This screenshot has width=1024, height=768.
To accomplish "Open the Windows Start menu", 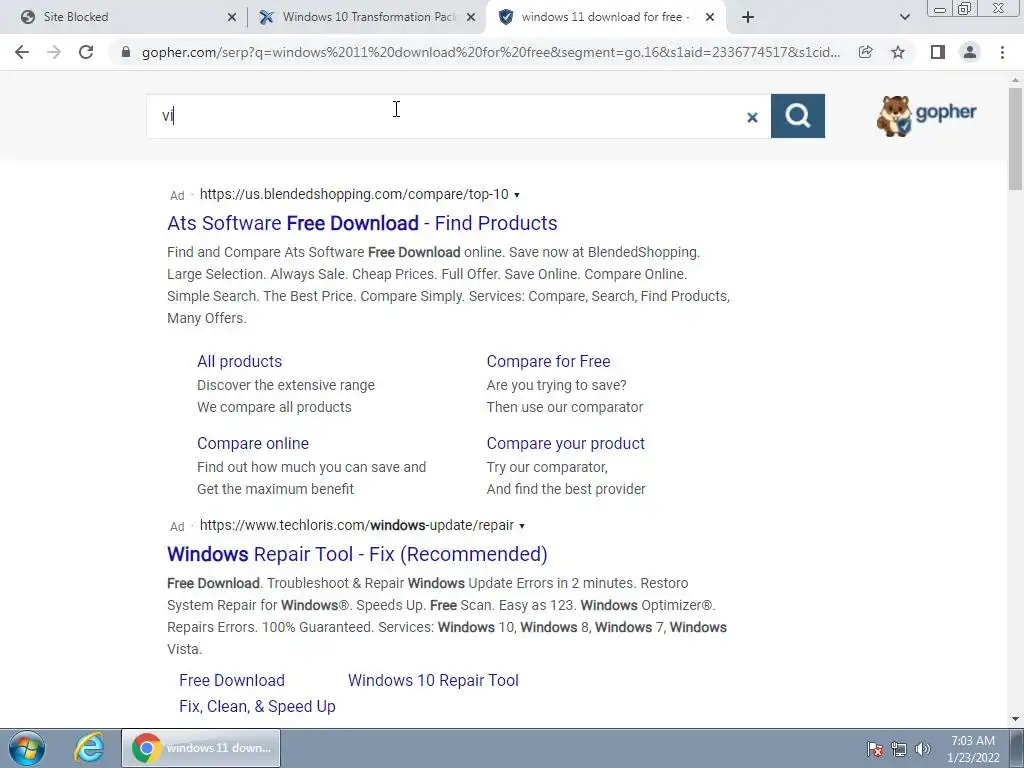I will [27, 748].
